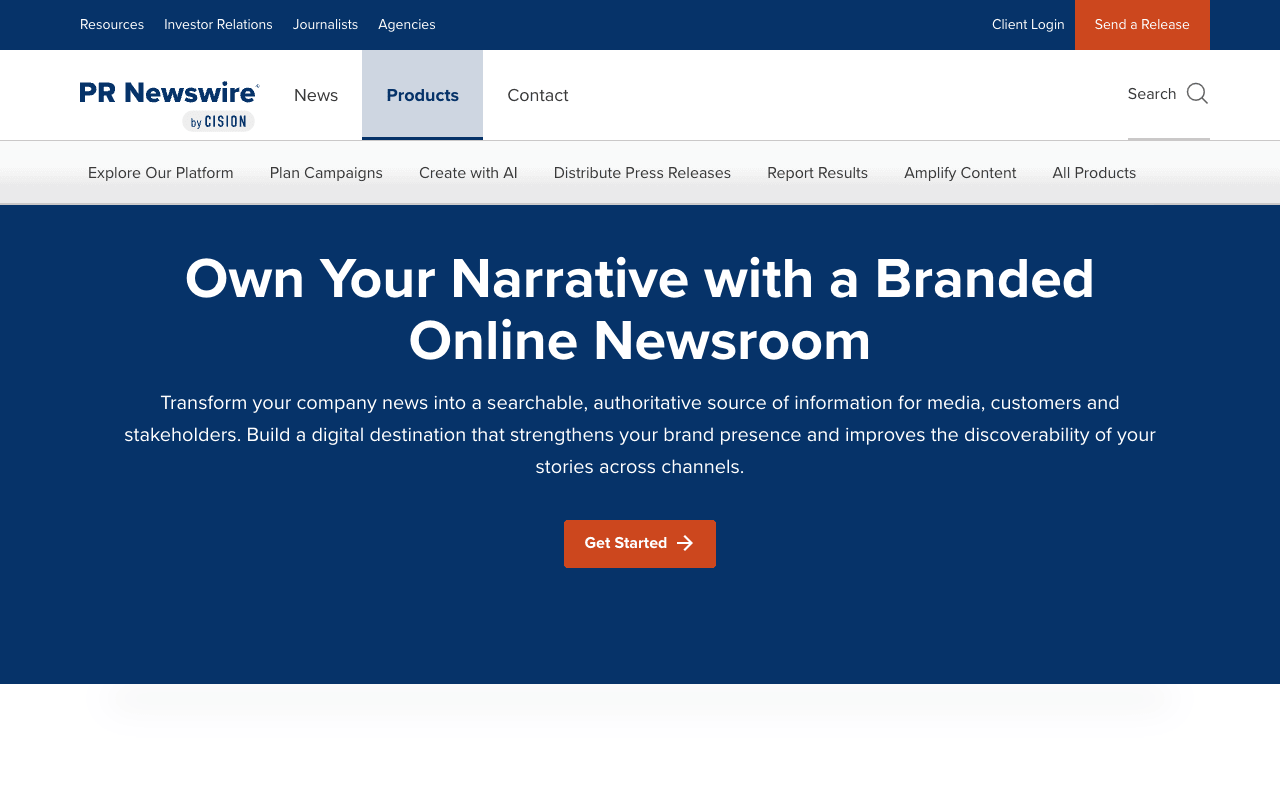Go to Report Results

coord(817,173)
